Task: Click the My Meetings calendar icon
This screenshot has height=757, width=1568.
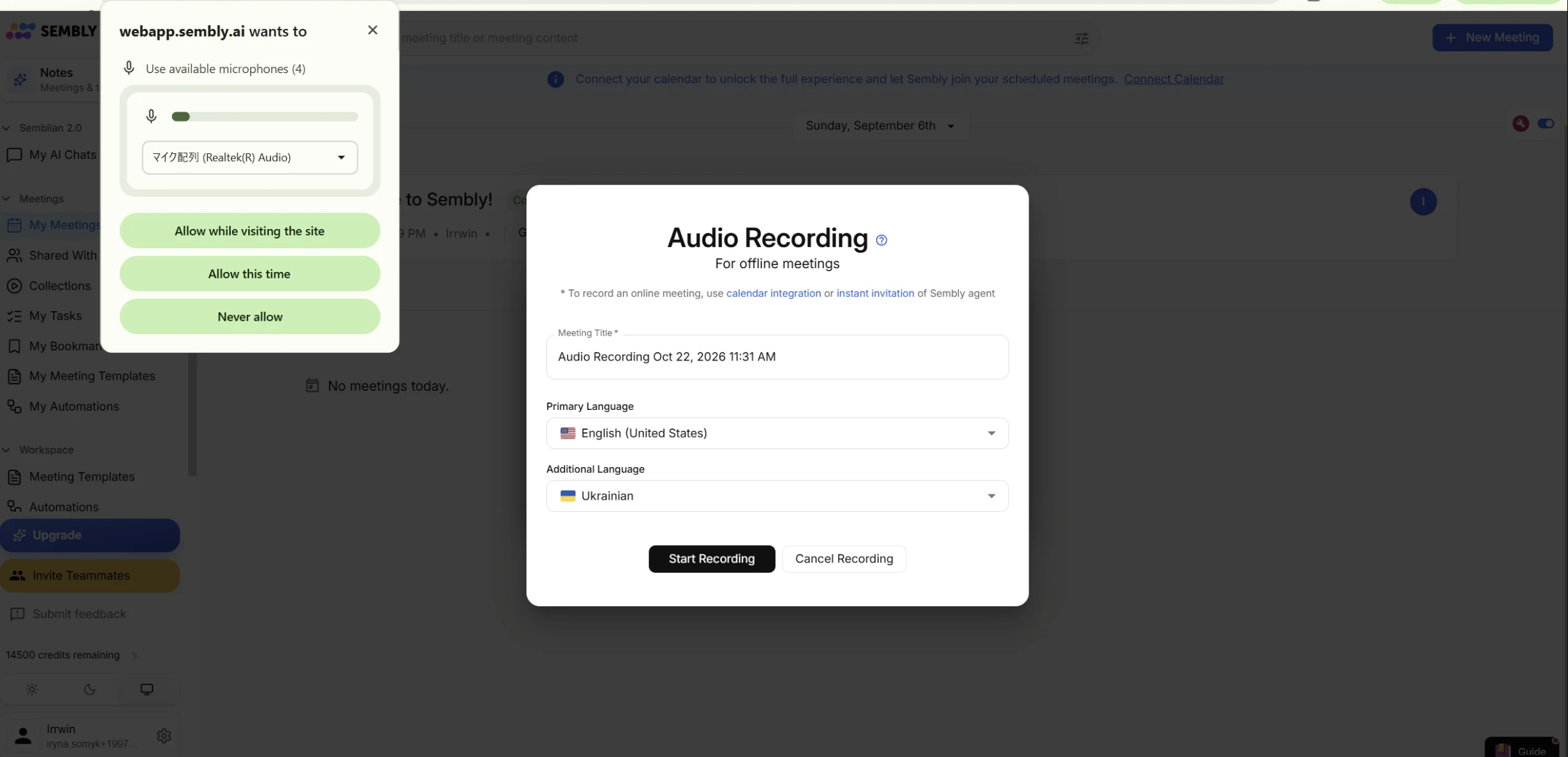Action: coord(14,225)
